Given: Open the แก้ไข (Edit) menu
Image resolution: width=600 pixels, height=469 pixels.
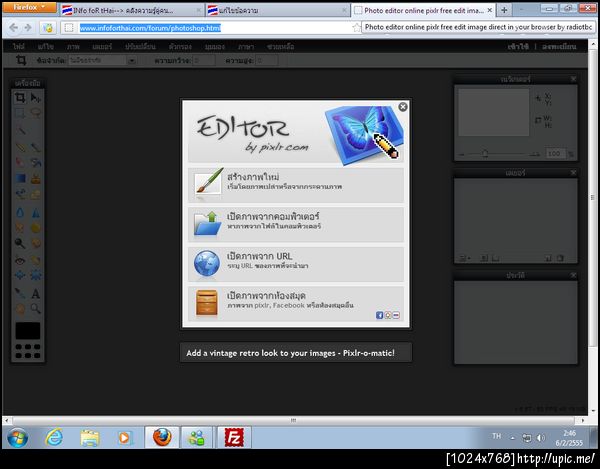Looking at the screenshot, I should 46,47.
